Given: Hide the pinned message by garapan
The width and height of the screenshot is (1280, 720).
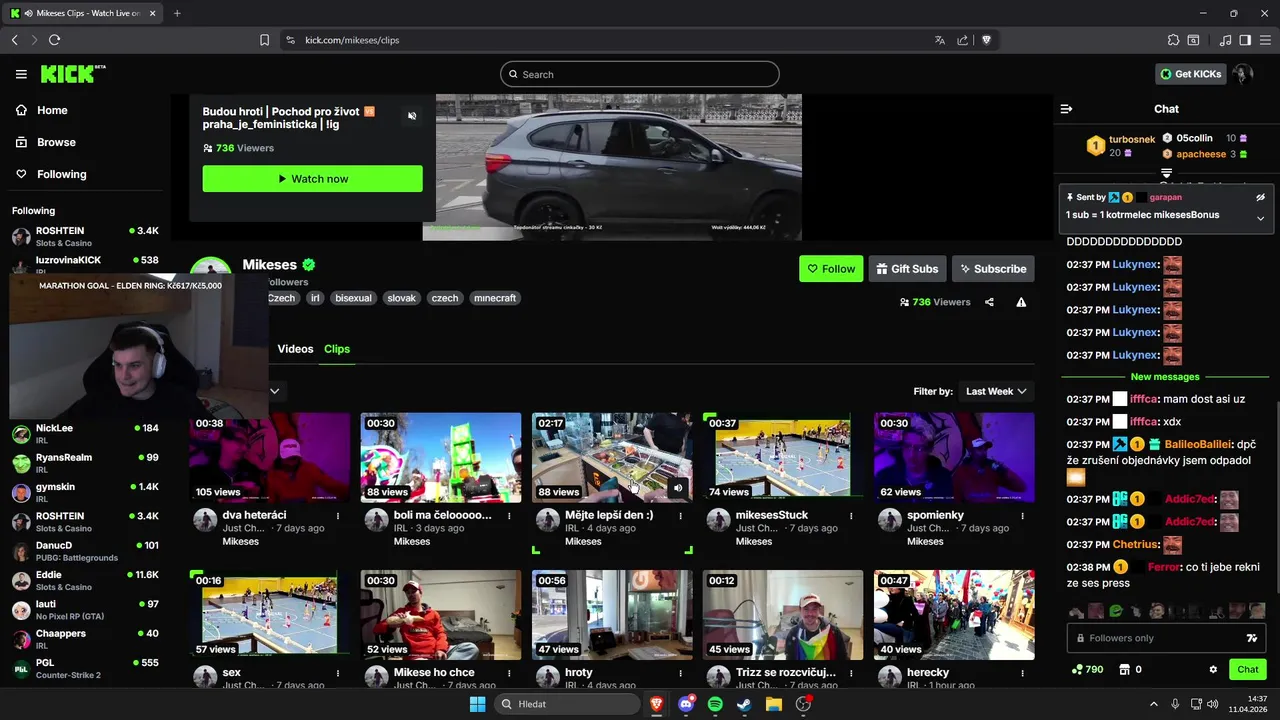Looking at the screenshot, I should [1260, 198].
